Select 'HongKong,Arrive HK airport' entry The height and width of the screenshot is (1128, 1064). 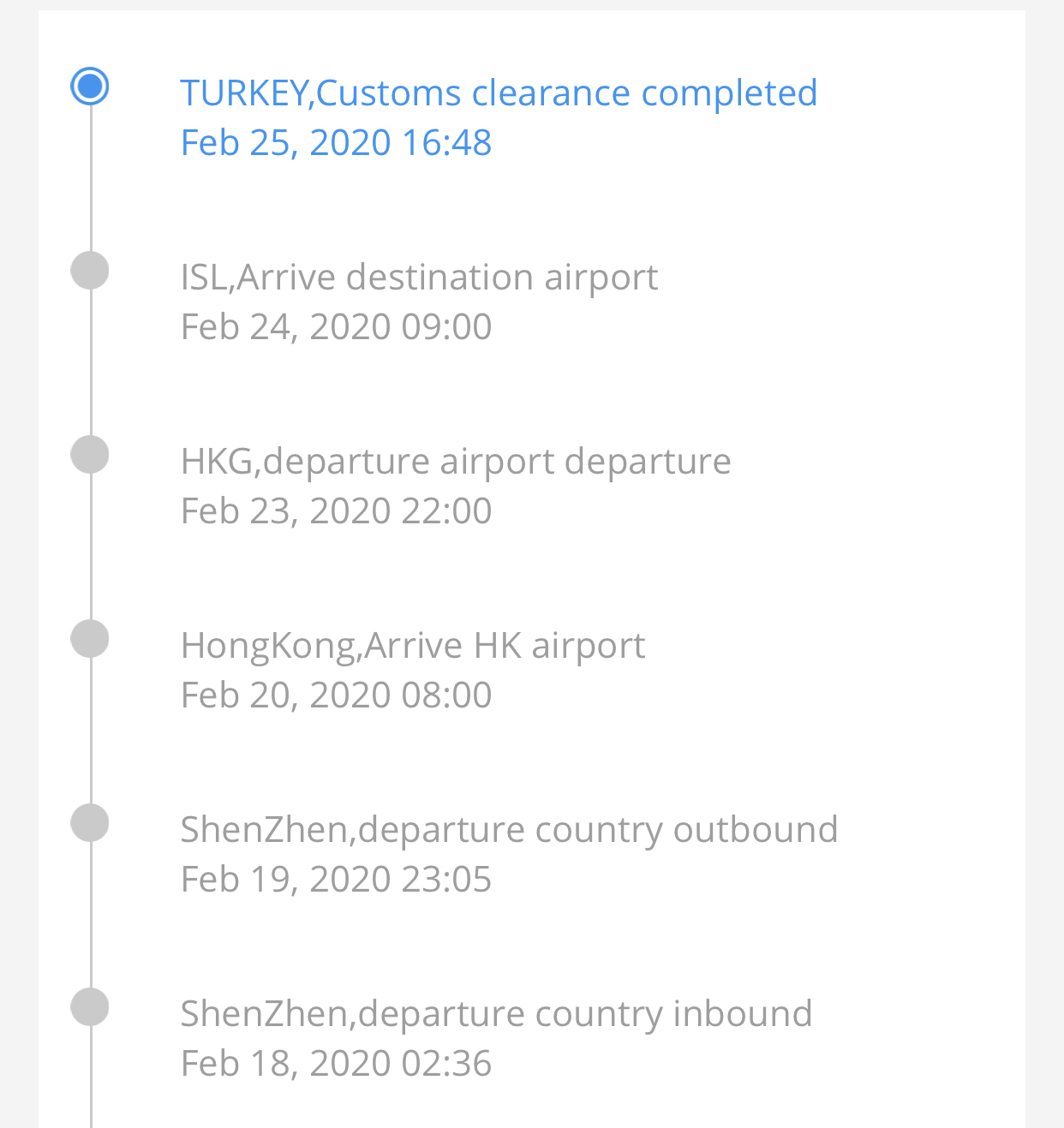412,646
